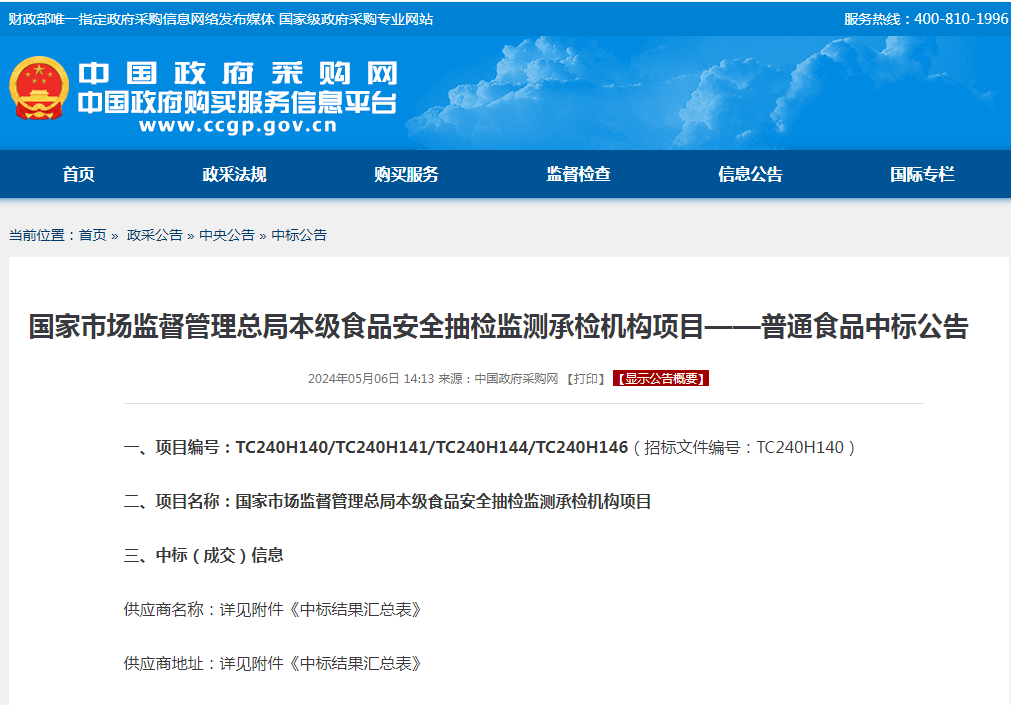Screen dimensions: 1011x706
Task: Click the announcement headline 国家市场监督管理总局...普通食品中标公告
Action: coord(498,326)
